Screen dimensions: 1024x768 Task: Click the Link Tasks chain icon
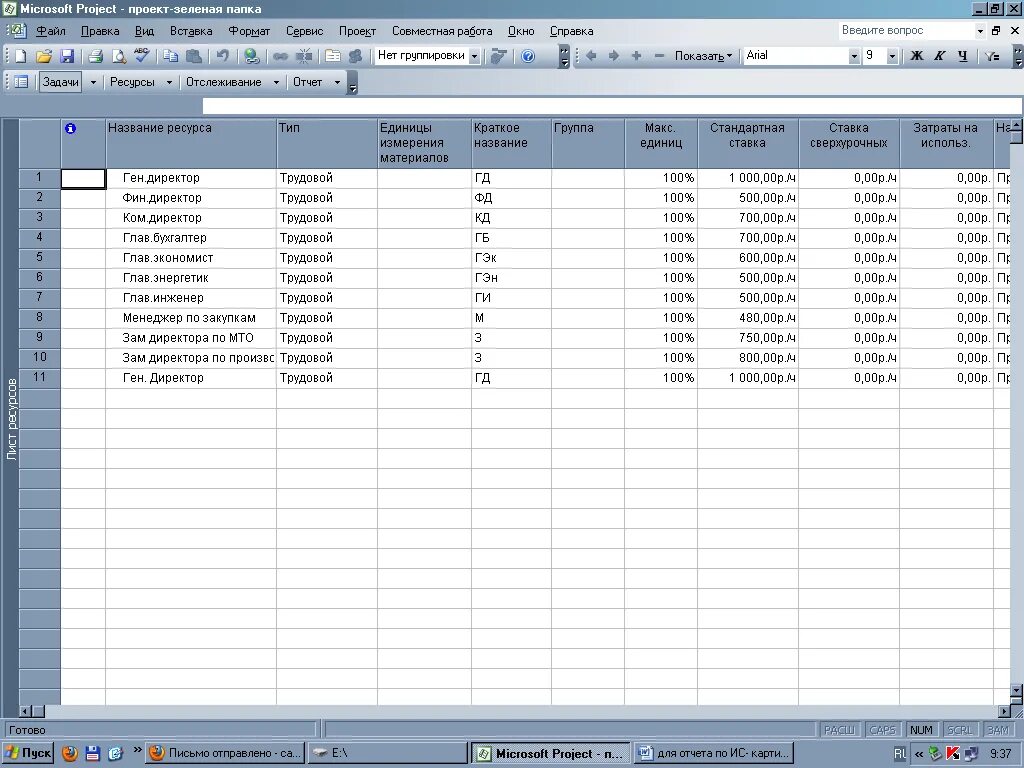pyautogui.click(x=280, y=56)
